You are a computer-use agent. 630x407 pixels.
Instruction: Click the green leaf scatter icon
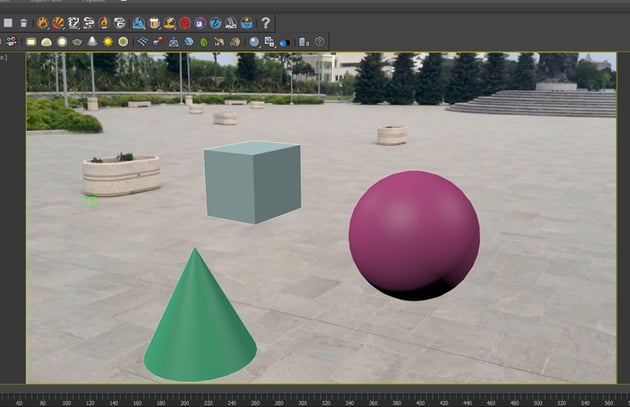tap(204, 42)
